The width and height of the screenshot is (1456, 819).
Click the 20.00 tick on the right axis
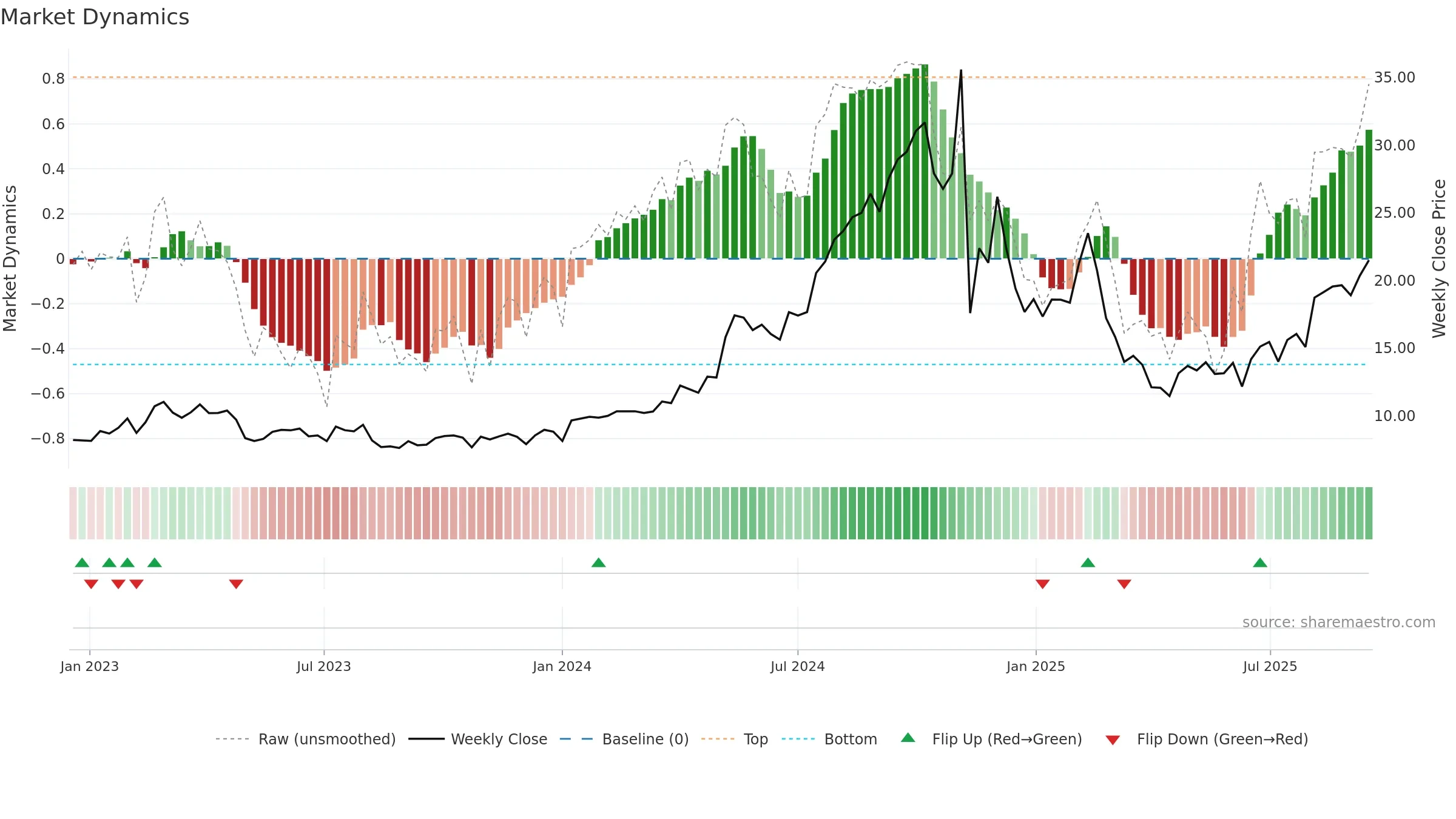coord(1395,281)
